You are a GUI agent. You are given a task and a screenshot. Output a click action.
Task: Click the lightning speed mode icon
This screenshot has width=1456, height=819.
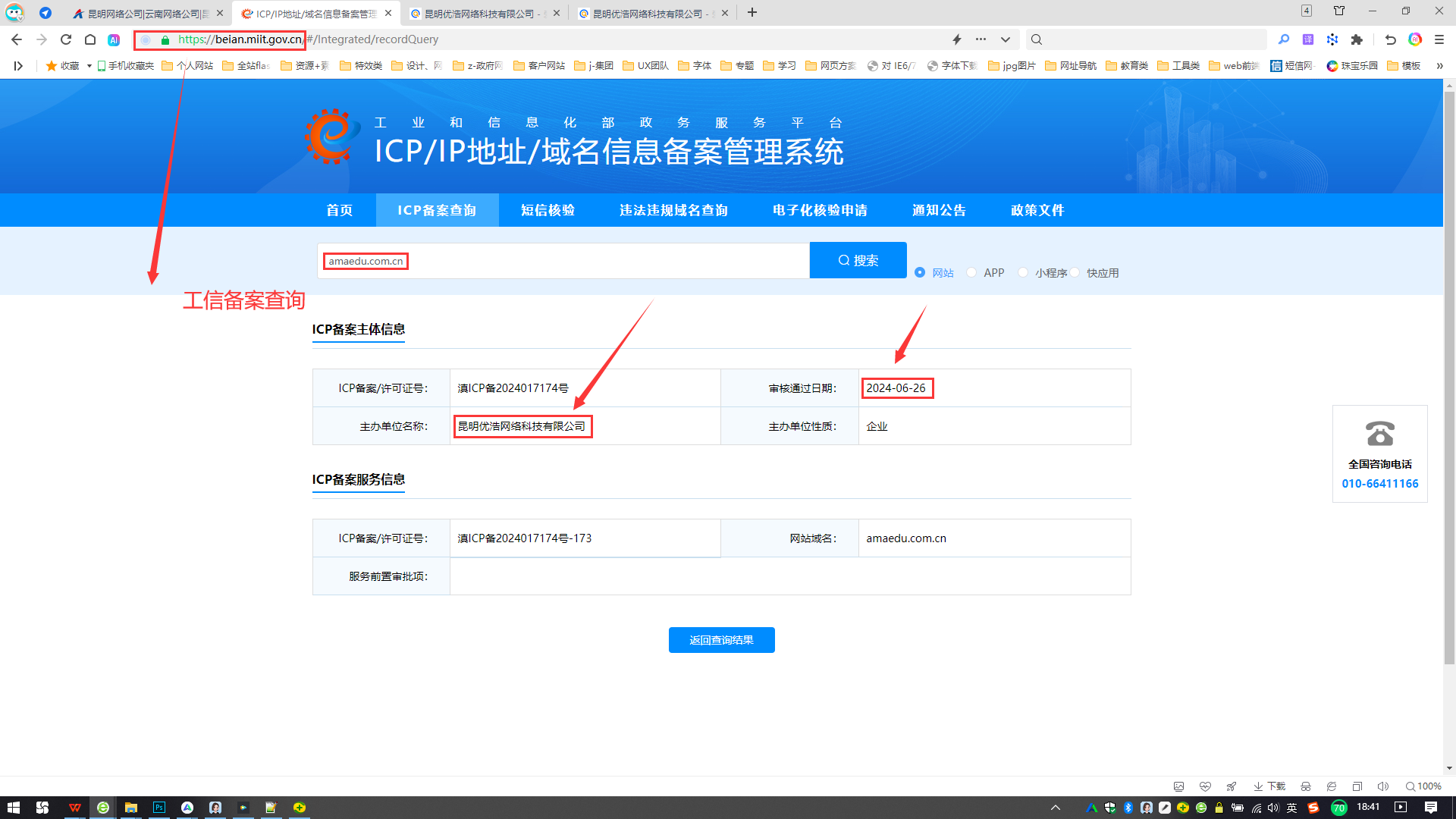[x=957, y=39]
